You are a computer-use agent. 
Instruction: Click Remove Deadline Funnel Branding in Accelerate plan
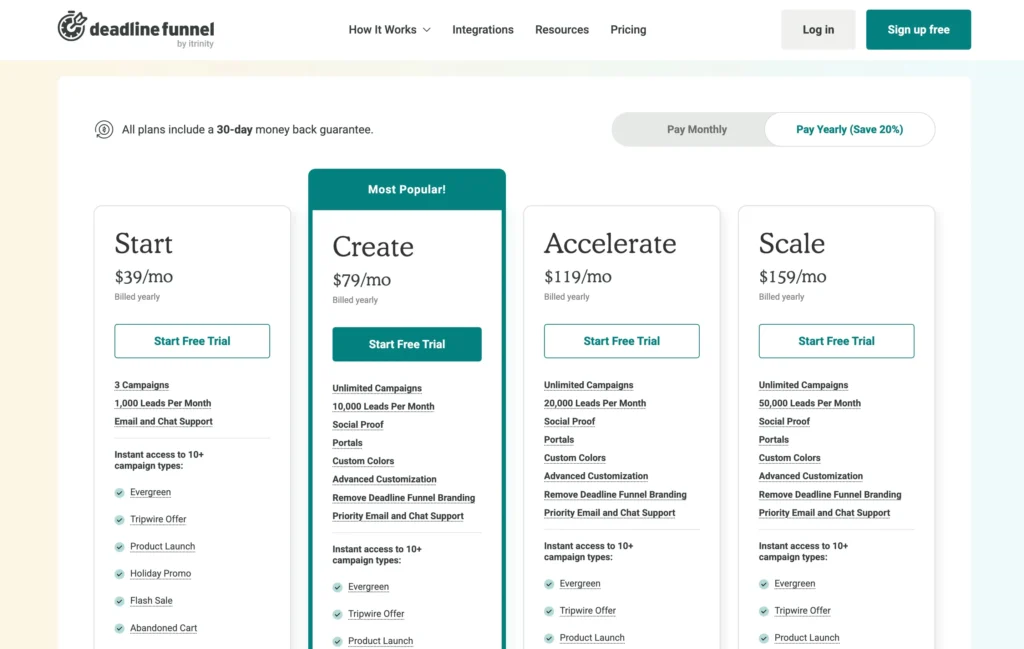point(615,495)
